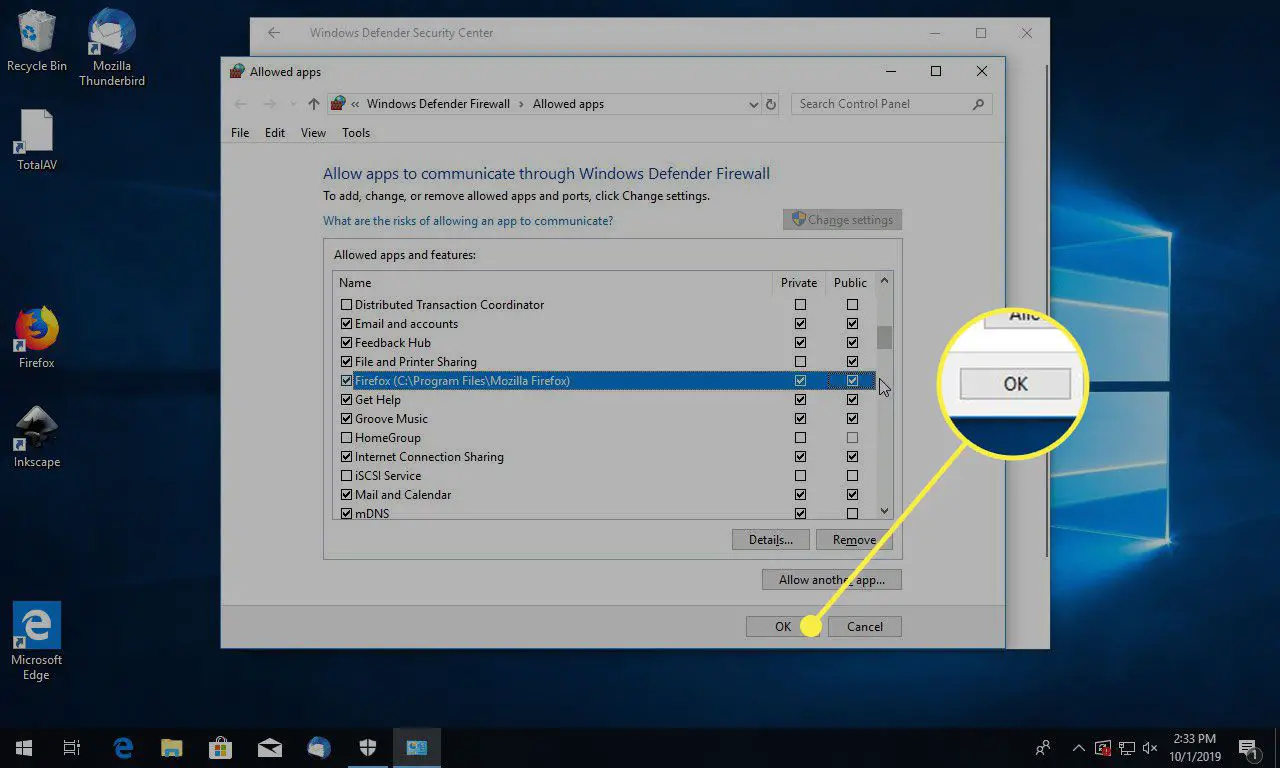Open File Explorer from the taskbar

pos(172,747)
